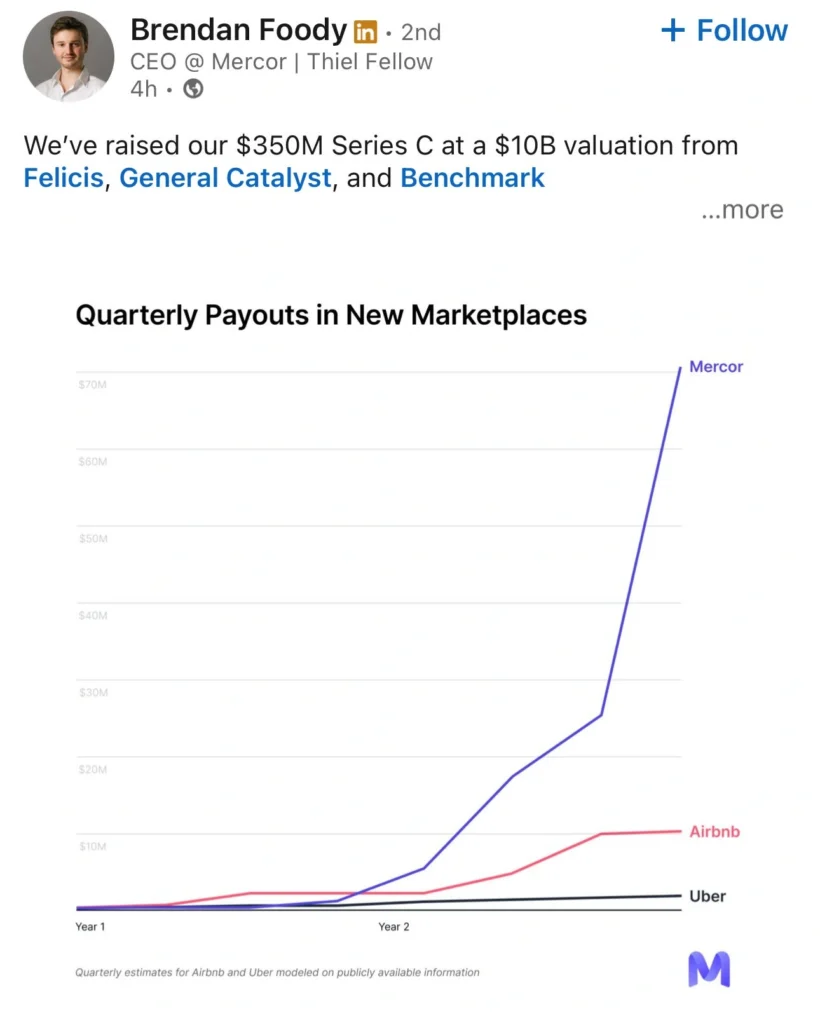The height and width of the screenshot is (1024, 820).
Task: Click the purple Mercor "M" logo
Action: (x=709, y=968)
